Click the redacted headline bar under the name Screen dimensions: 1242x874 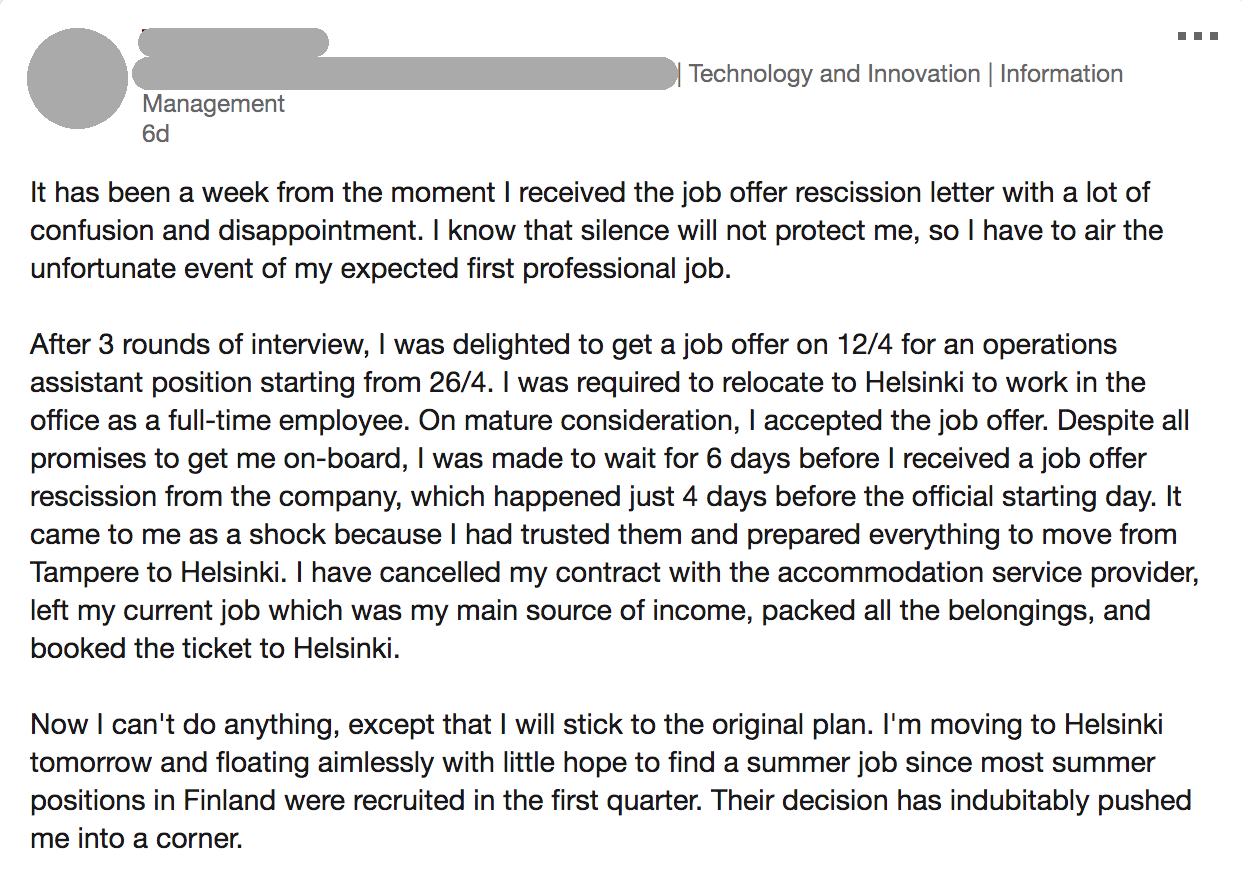405,74
